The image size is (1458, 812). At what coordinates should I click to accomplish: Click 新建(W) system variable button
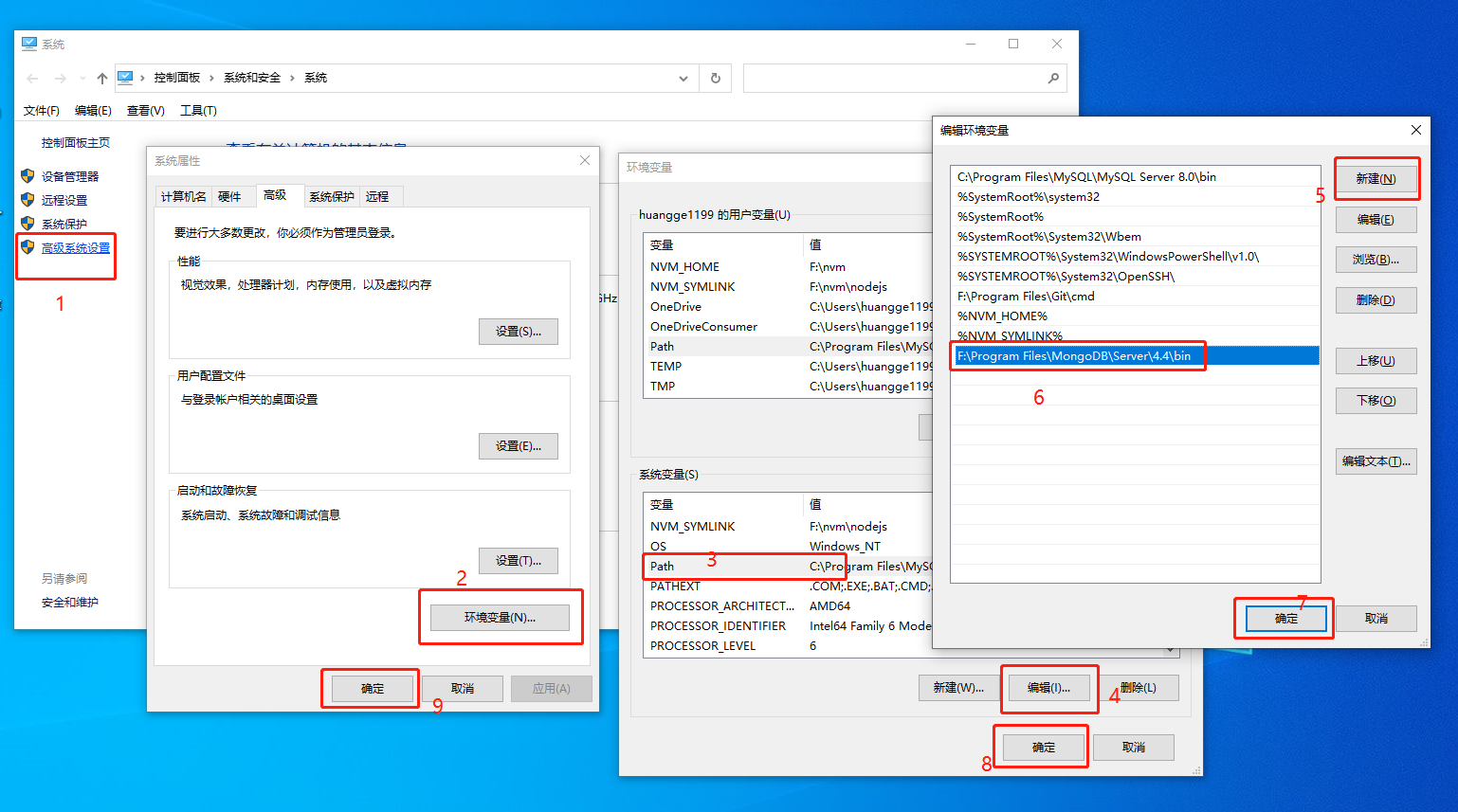pyautogui.click(x=958, y=688)
